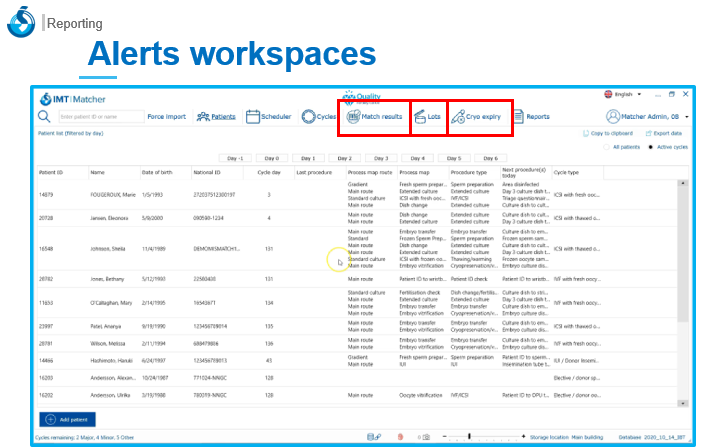Open the Scheduler calendar
The width and height of the screenshot is (704, 447).
tap(268, 117)
